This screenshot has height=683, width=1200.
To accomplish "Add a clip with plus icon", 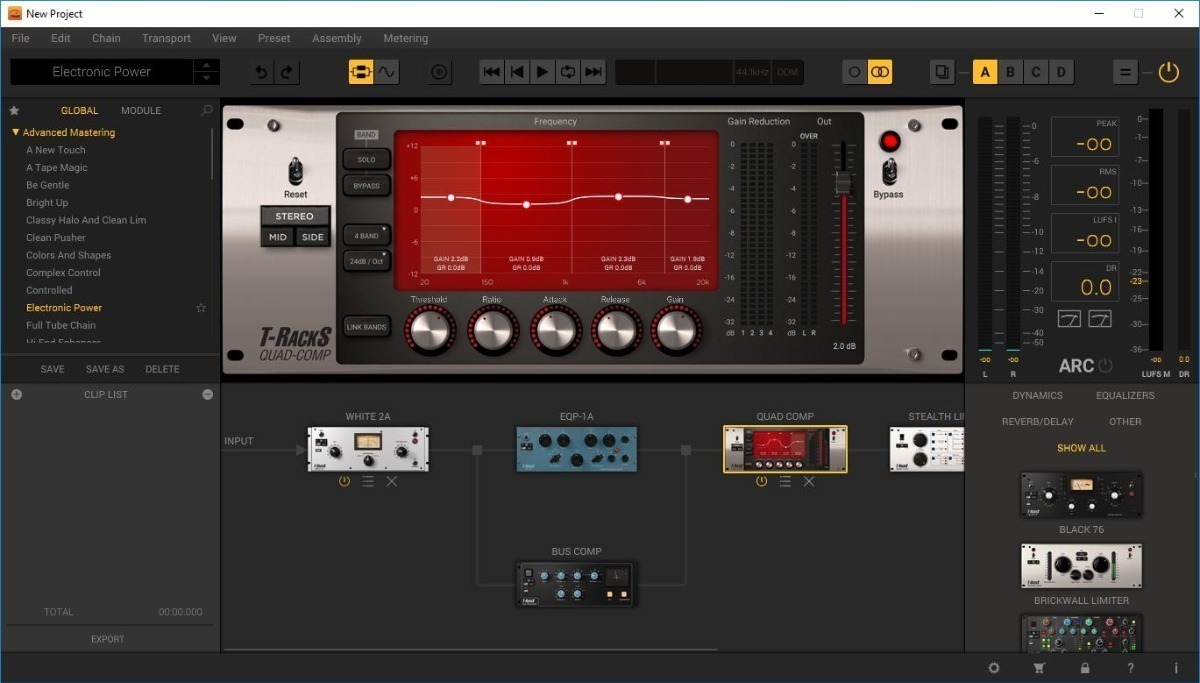I will [x=16, y=395].
